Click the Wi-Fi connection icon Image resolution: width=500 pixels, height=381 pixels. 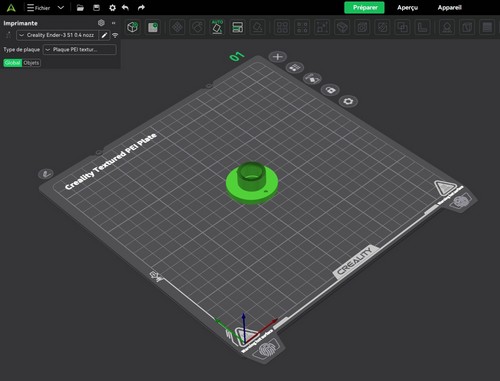pos(115,35)
